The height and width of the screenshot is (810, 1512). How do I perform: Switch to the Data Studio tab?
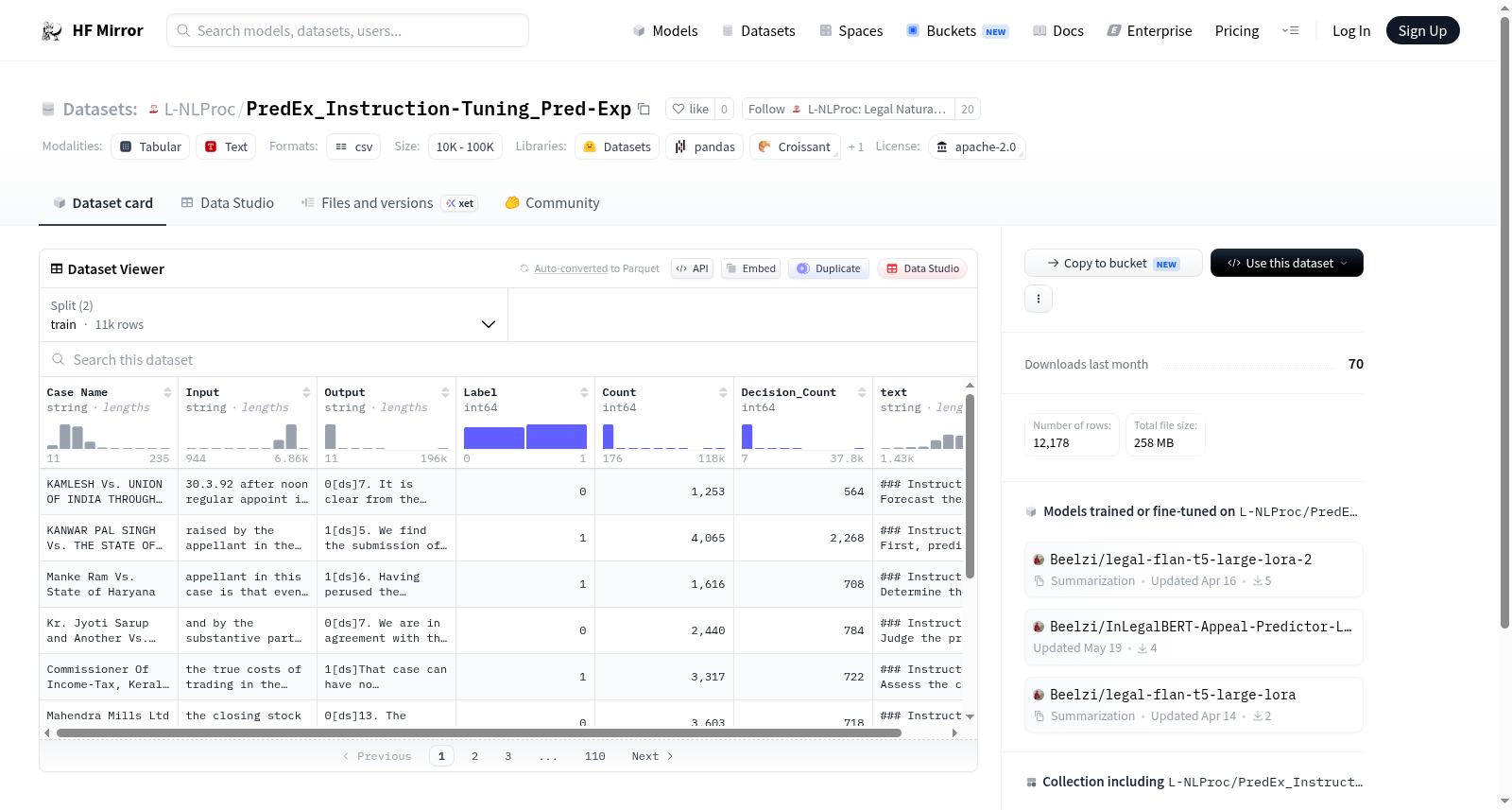(x=228, y=202)
